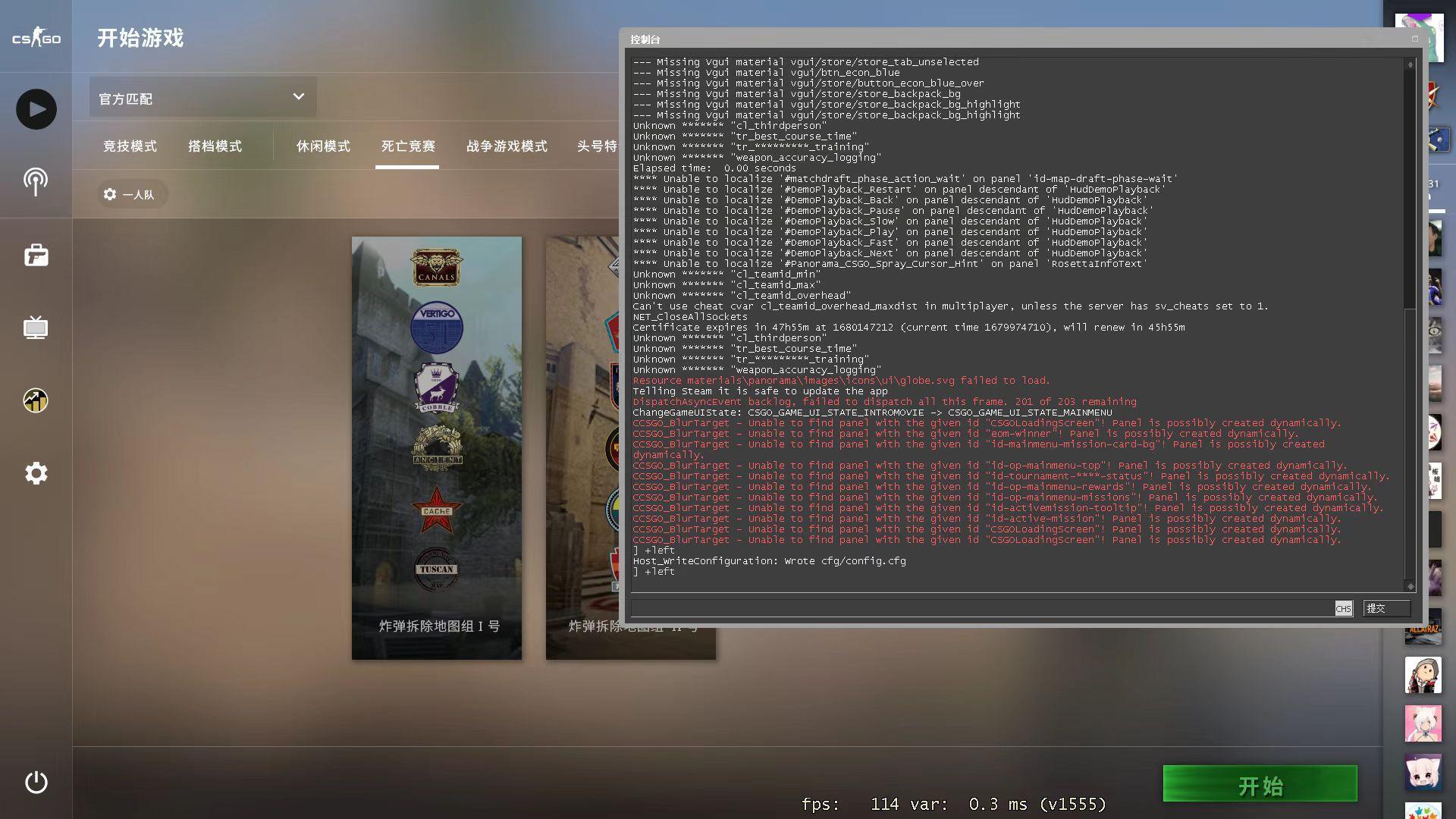The image size is (1456, 819).
Task: Switch to the 竞技模式 tab
Action: (x=130, y=146)
